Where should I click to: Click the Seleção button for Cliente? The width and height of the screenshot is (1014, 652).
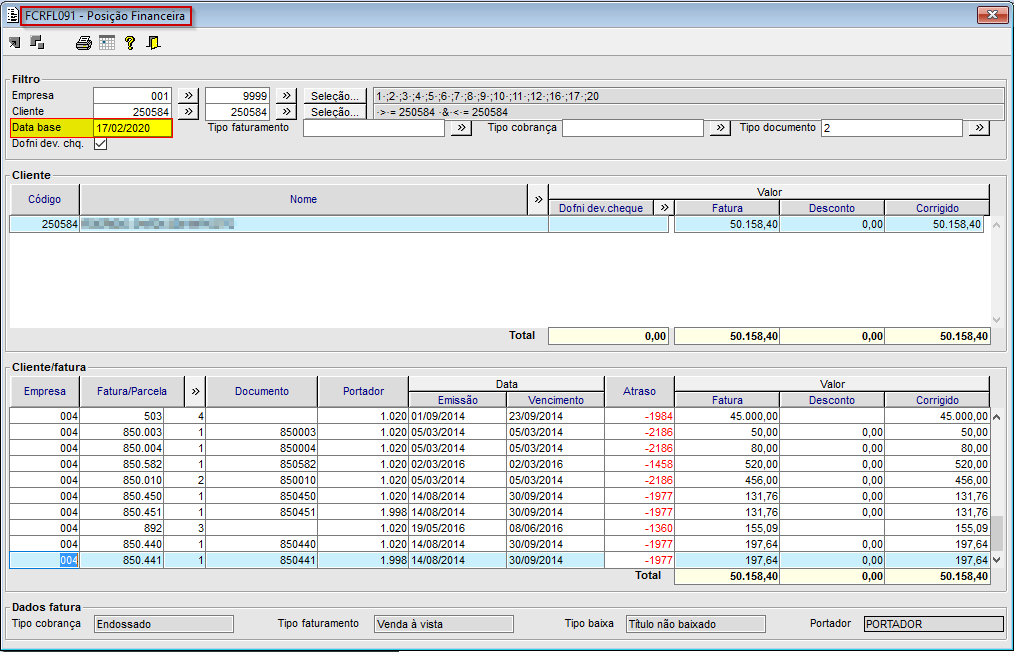[x=335, y=112]
